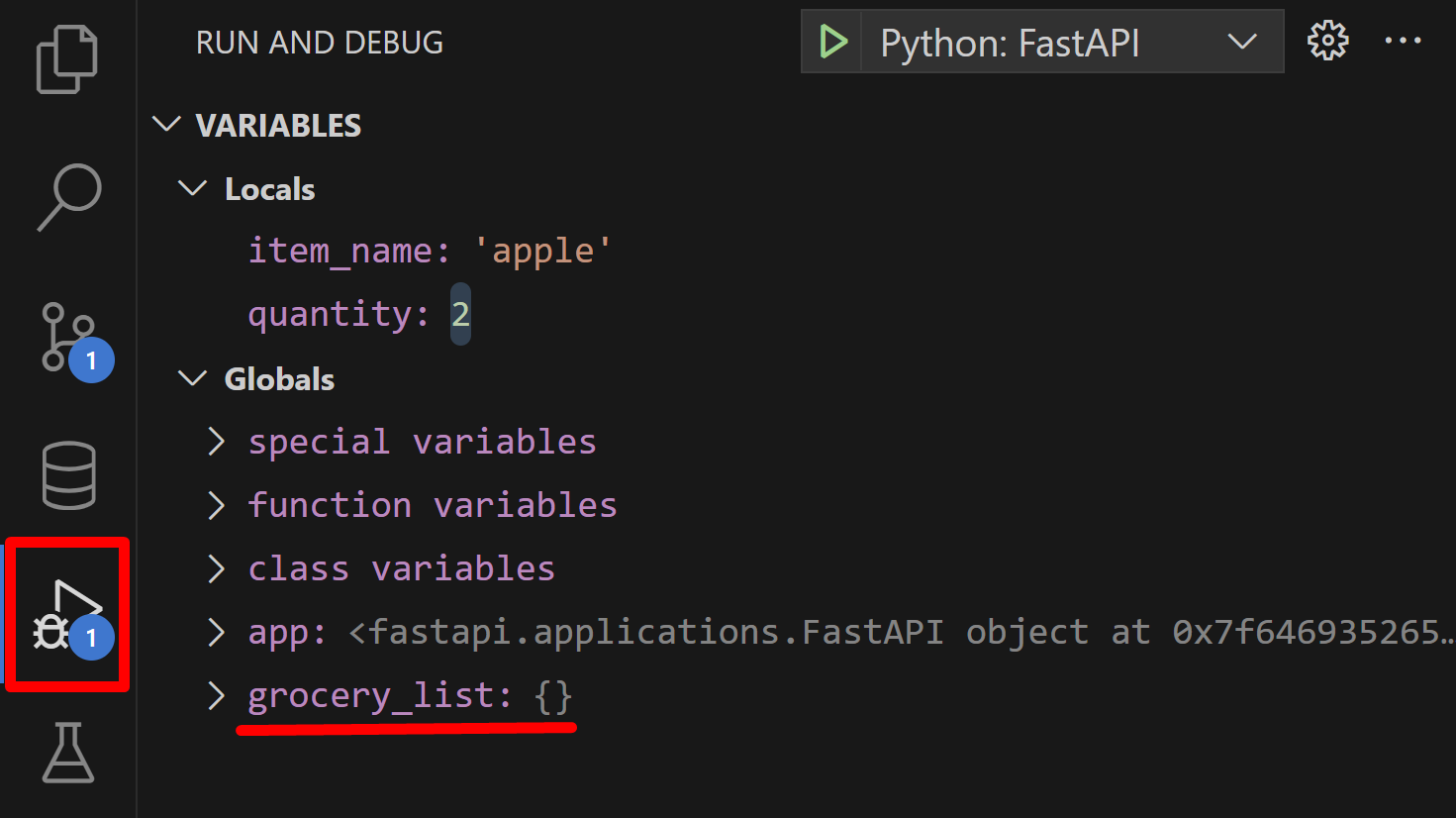The height and width of the screenshot is (818, 1456).
Task: Click the Source Control badge showing 1
Action: point(91,360)
